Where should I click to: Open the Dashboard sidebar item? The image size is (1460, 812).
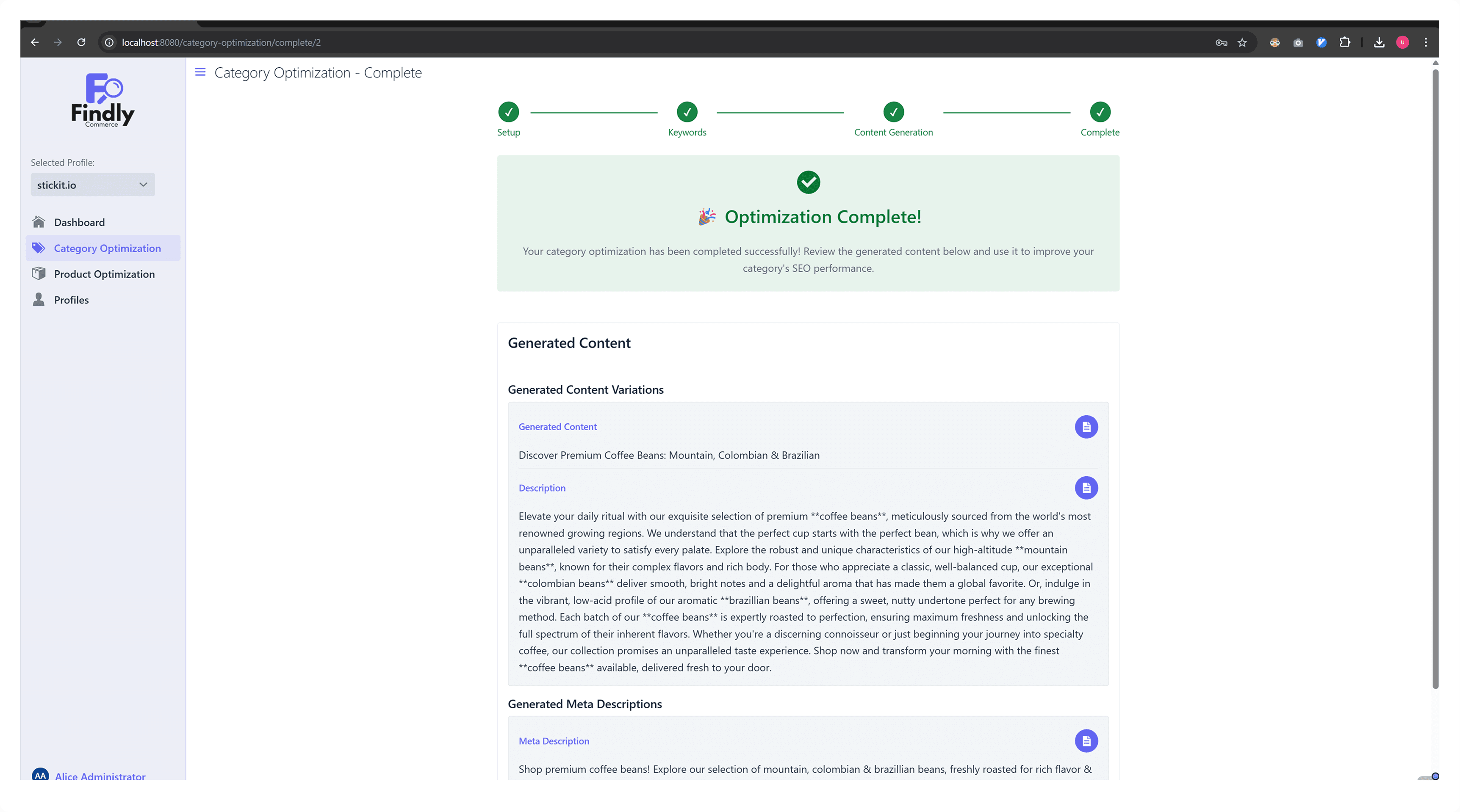click(x=79, y=222)
